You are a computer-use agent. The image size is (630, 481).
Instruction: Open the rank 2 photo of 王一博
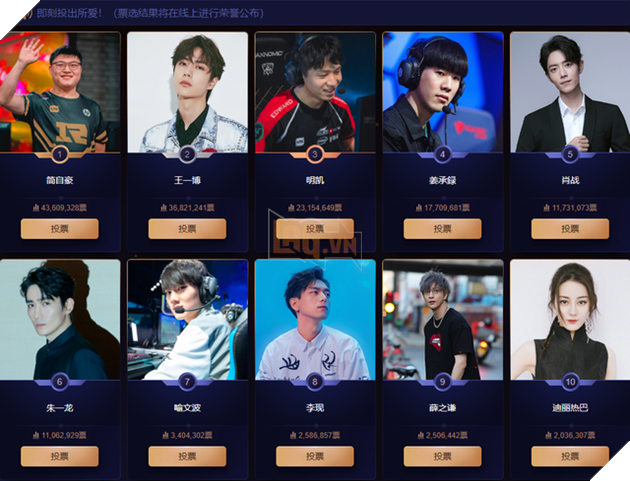pos(187,92)
